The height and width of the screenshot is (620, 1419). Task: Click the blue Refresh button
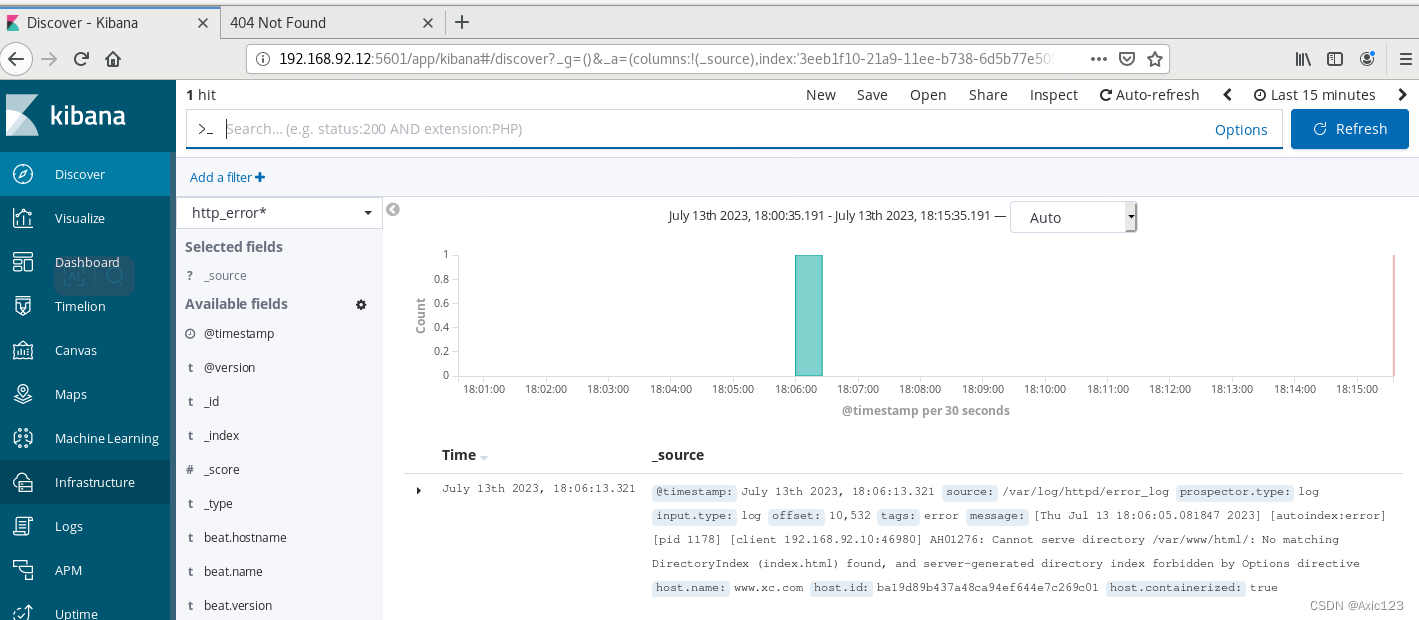[x=1350, y=129]
